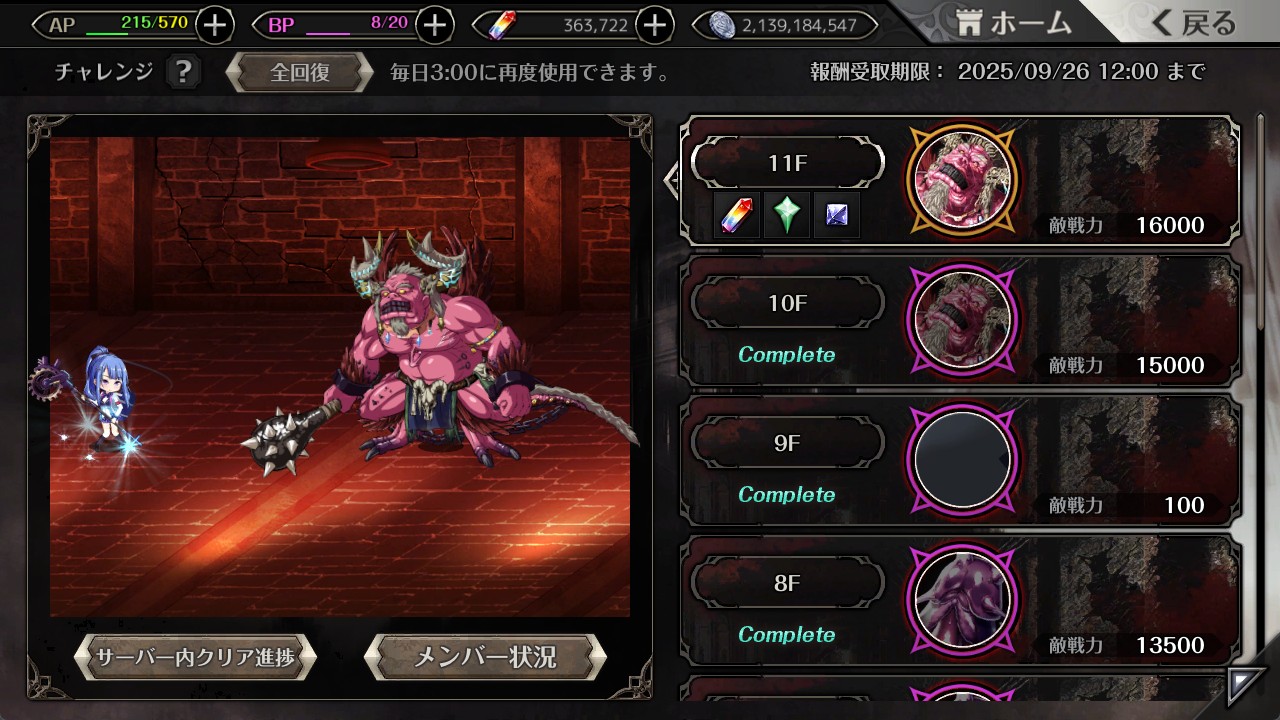Open the challenge help question mark

(182, 72)
